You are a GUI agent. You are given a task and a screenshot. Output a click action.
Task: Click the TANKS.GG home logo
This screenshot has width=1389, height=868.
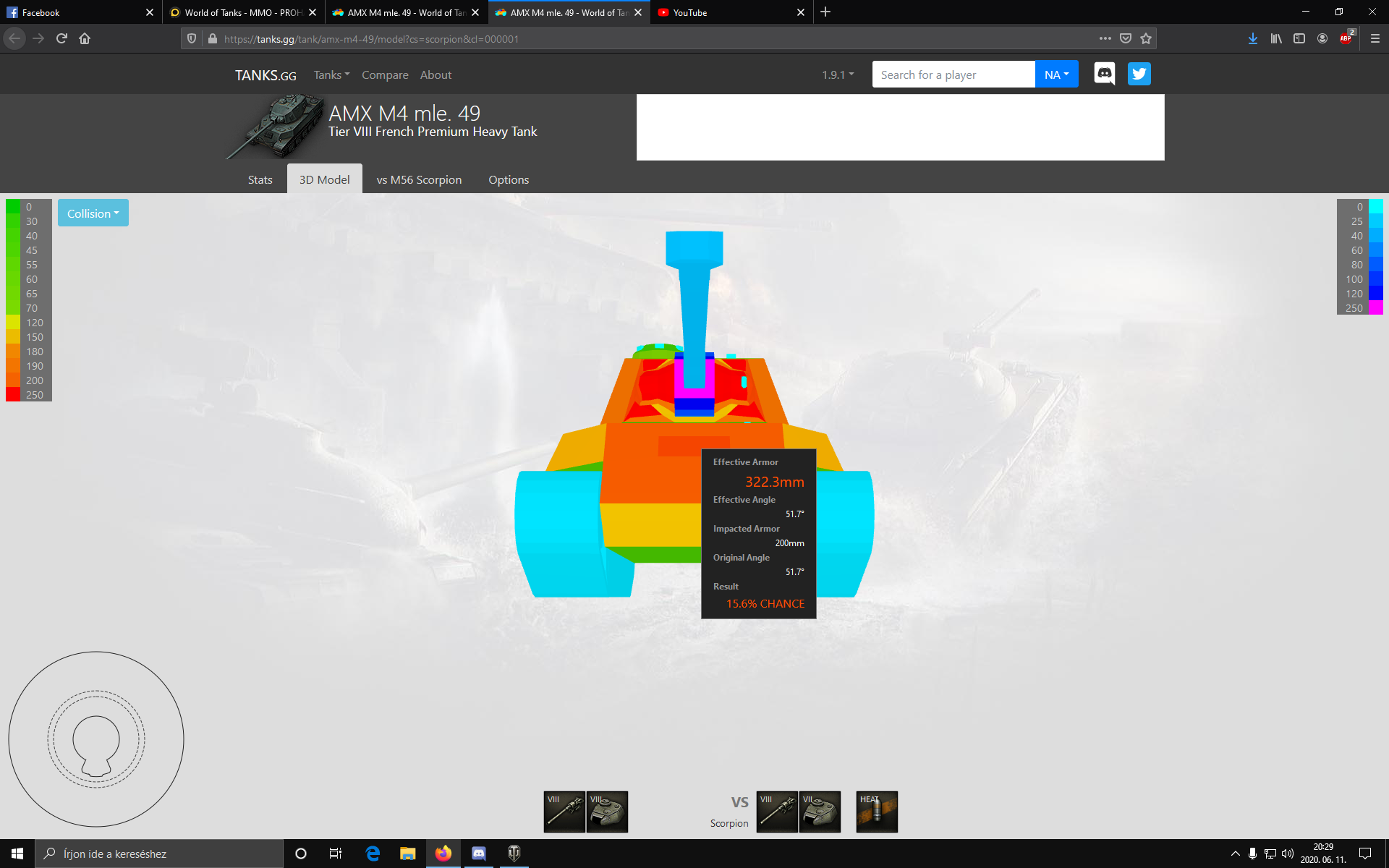[266, 75]
